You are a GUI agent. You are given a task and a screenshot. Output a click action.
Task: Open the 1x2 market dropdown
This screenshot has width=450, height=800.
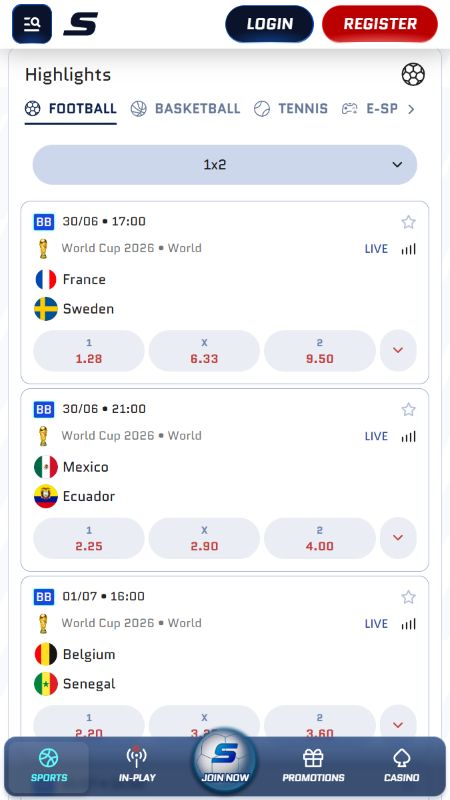click(225, 164)
